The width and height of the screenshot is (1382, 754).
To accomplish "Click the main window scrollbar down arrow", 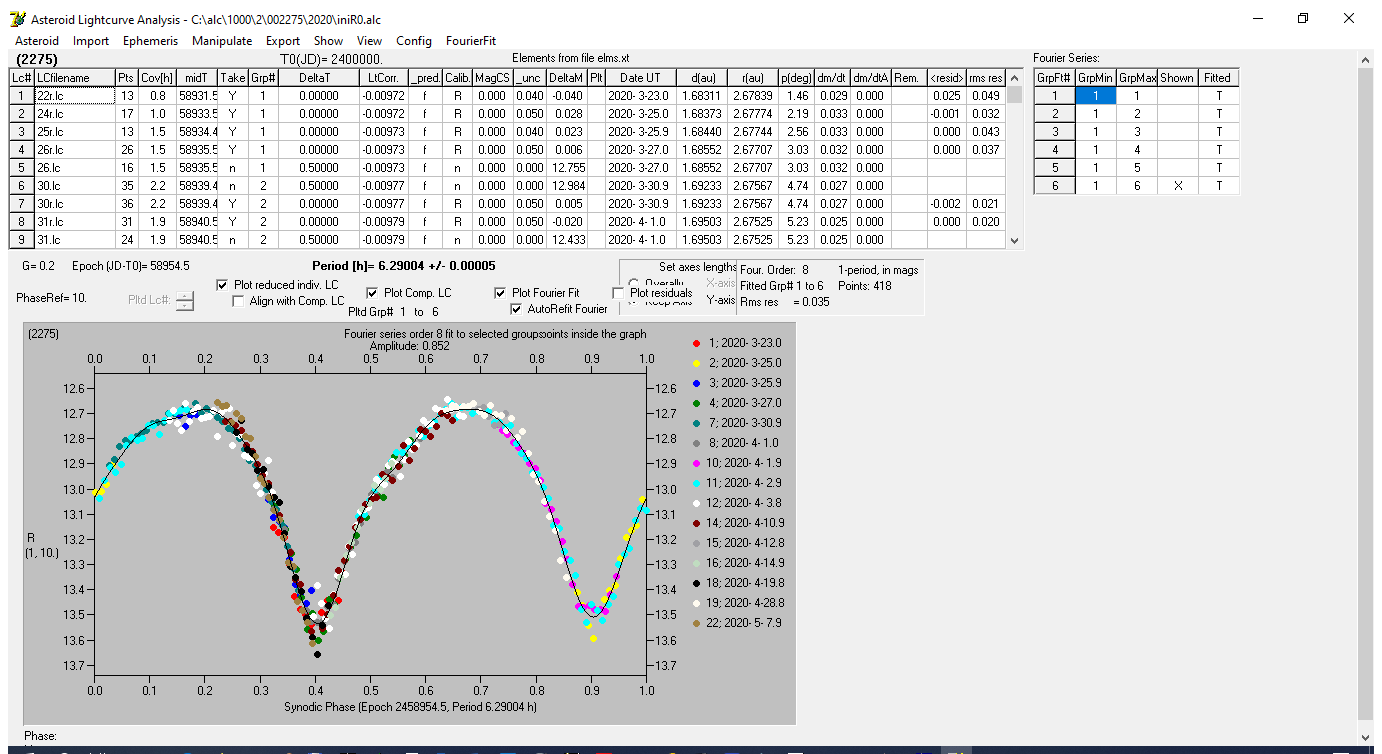I will point(1366,736).
